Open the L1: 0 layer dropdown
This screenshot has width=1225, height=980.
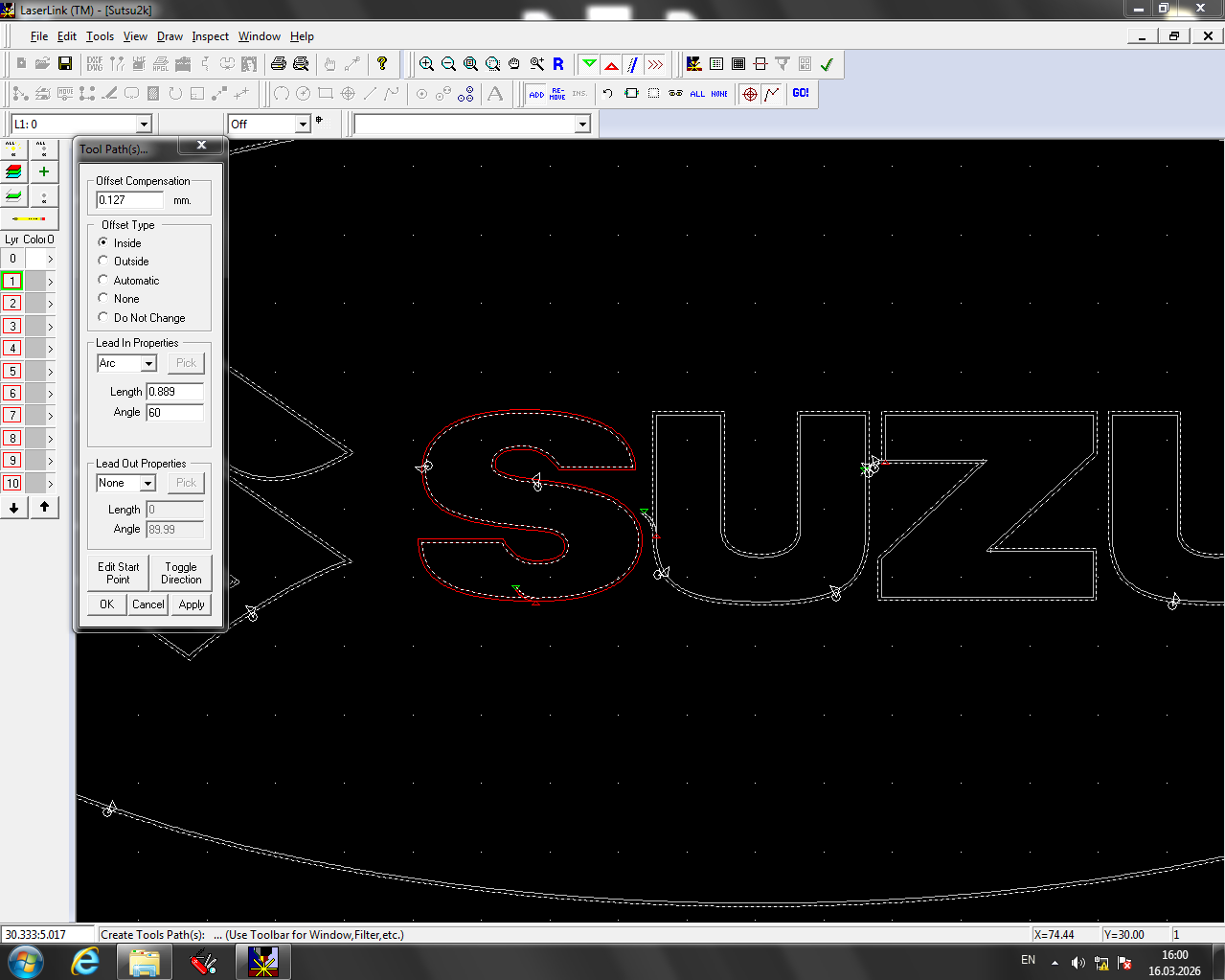coord(144,125)
